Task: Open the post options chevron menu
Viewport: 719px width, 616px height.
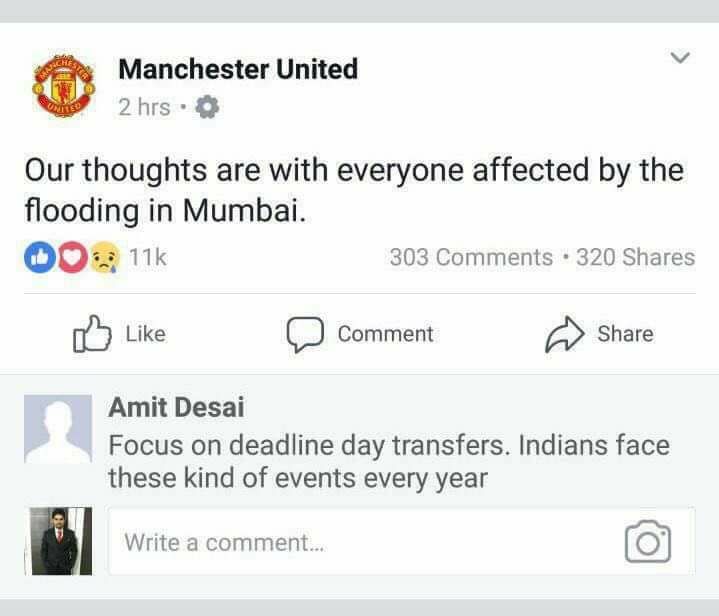Action: pyautogui.click(x=680, y=58)
